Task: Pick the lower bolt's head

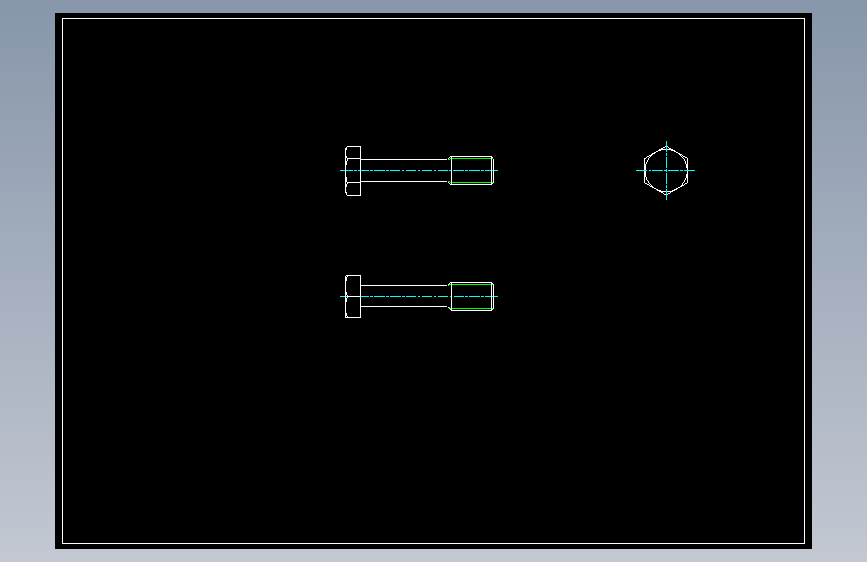Action: (x=353, y=296)
